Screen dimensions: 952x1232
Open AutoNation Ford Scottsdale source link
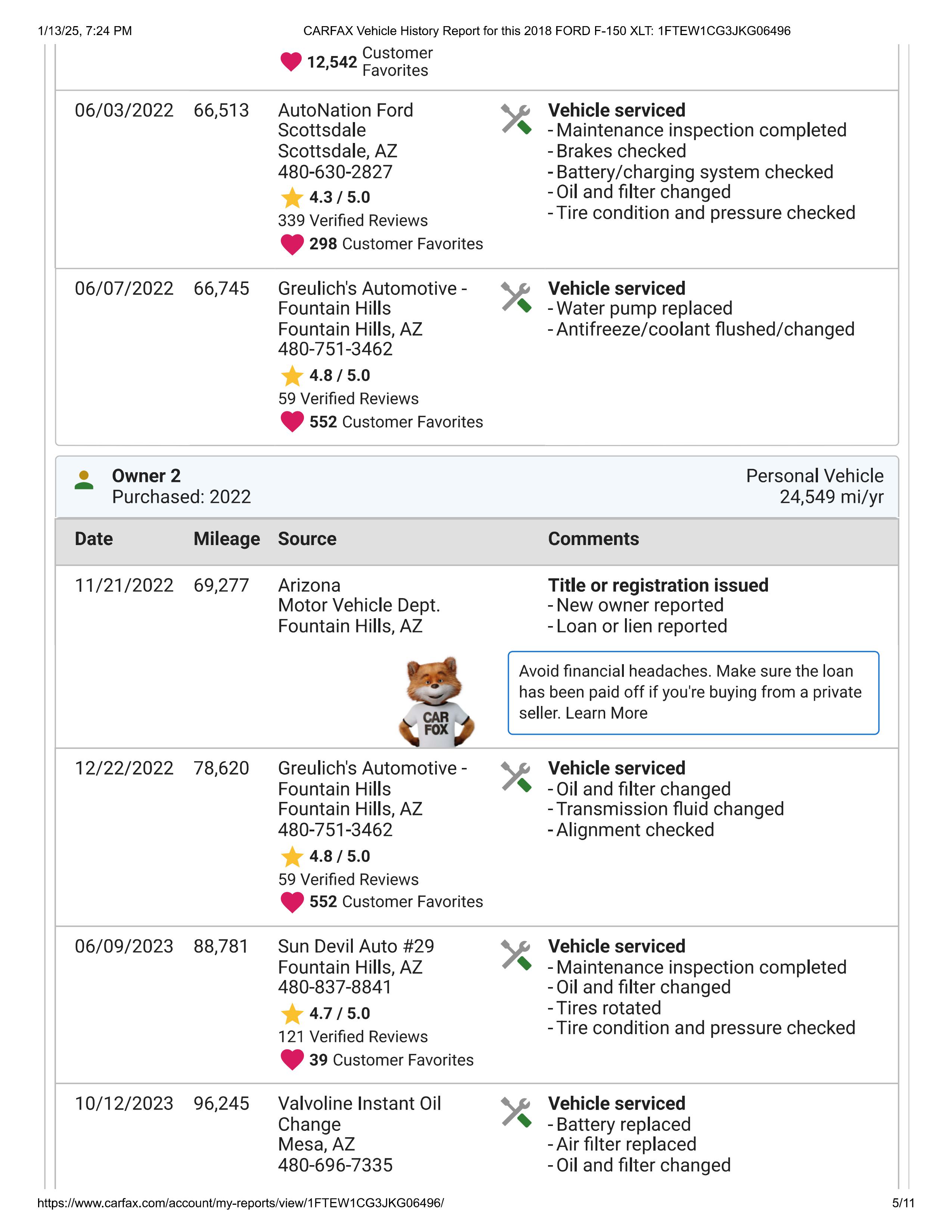345,120
